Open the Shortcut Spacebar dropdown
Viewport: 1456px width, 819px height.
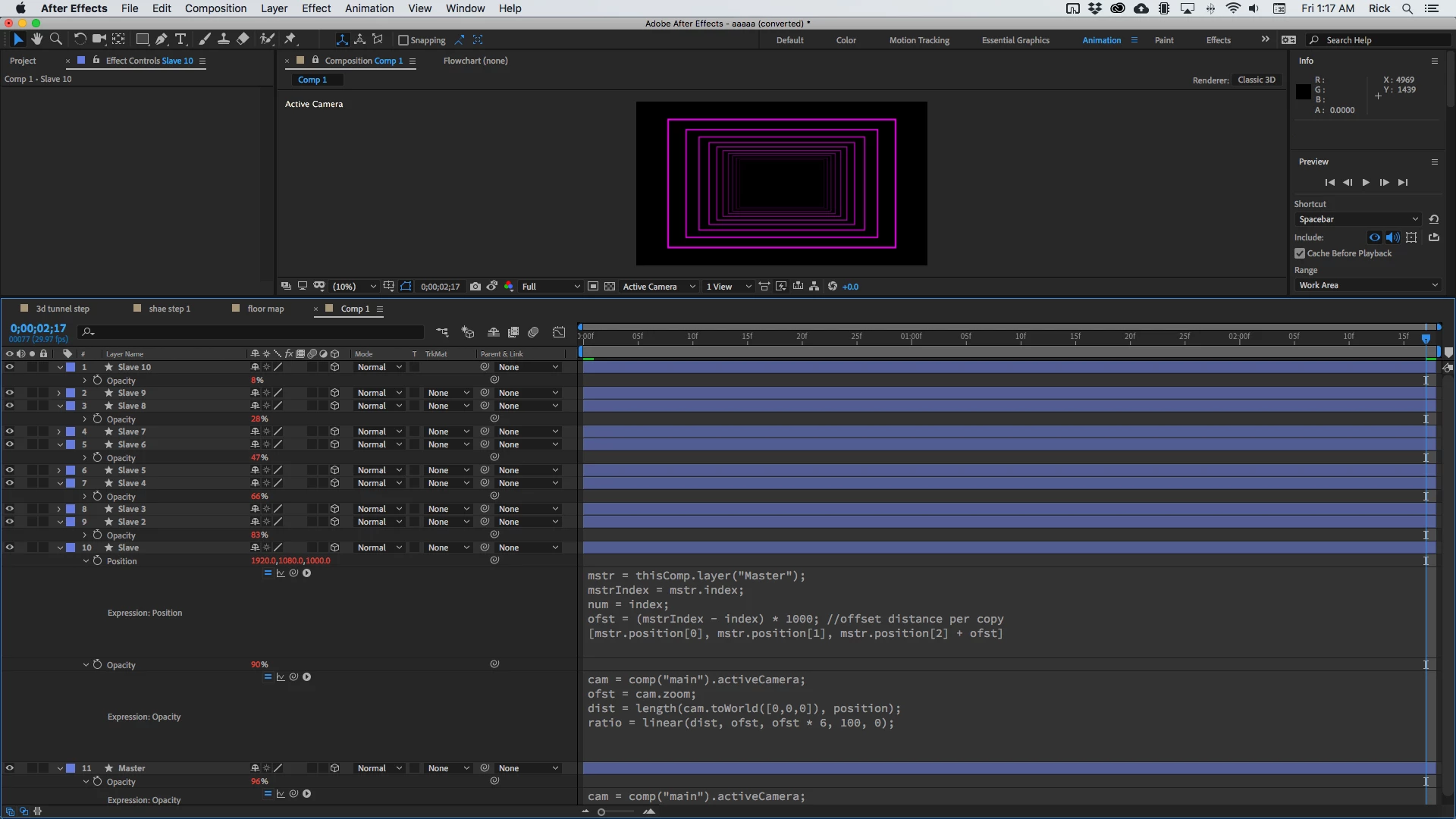[1357, 219]
